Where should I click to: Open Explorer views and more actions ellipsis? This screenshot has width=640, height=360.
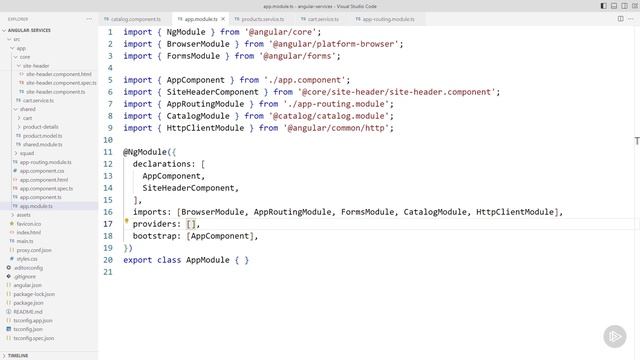click(89, 19)
